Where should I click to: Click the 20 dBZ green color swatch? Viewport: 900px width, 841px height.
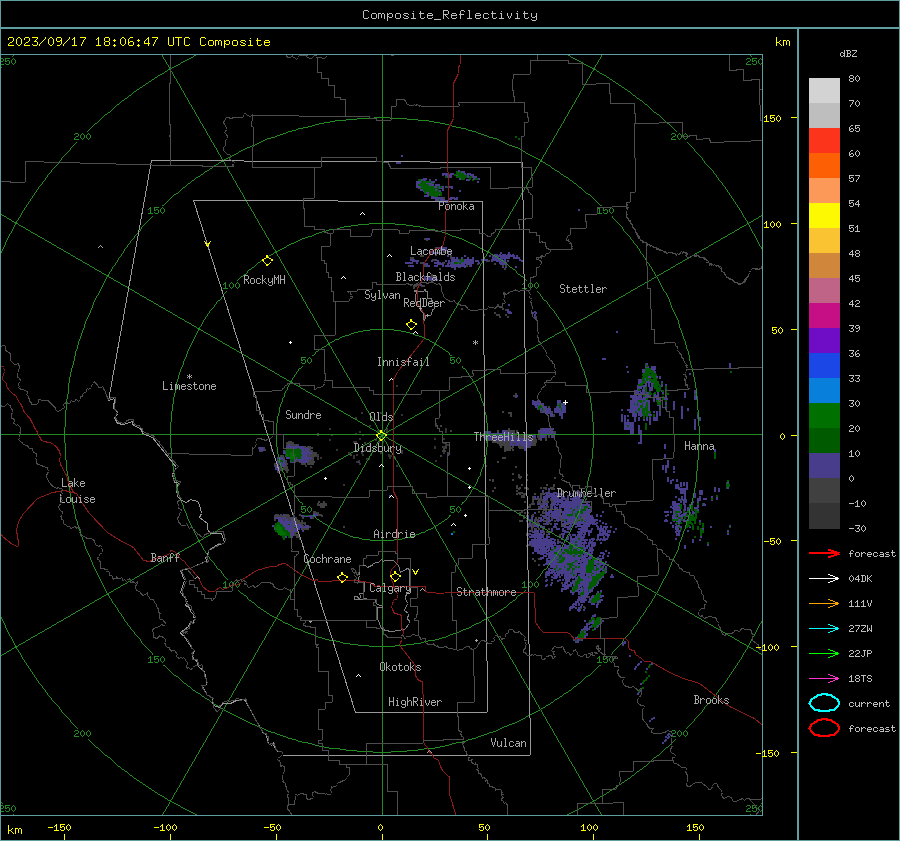tap(824, 440)
